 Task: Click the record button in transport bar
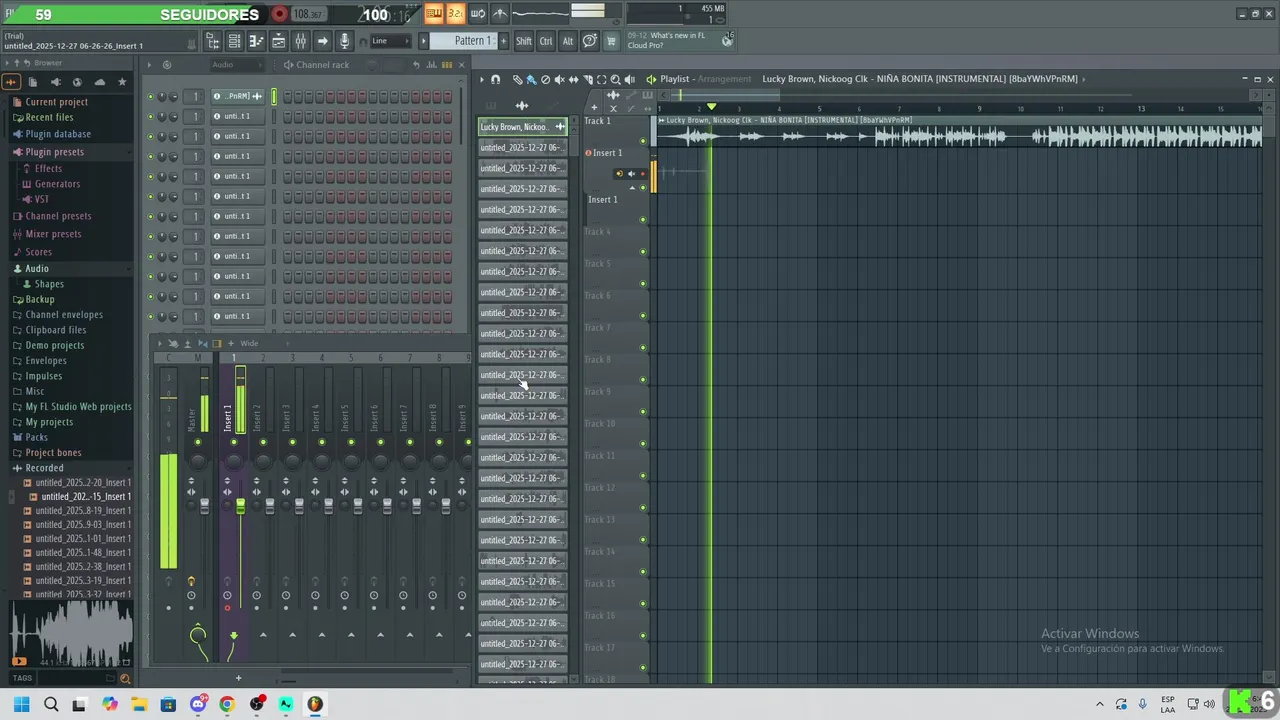280,14
